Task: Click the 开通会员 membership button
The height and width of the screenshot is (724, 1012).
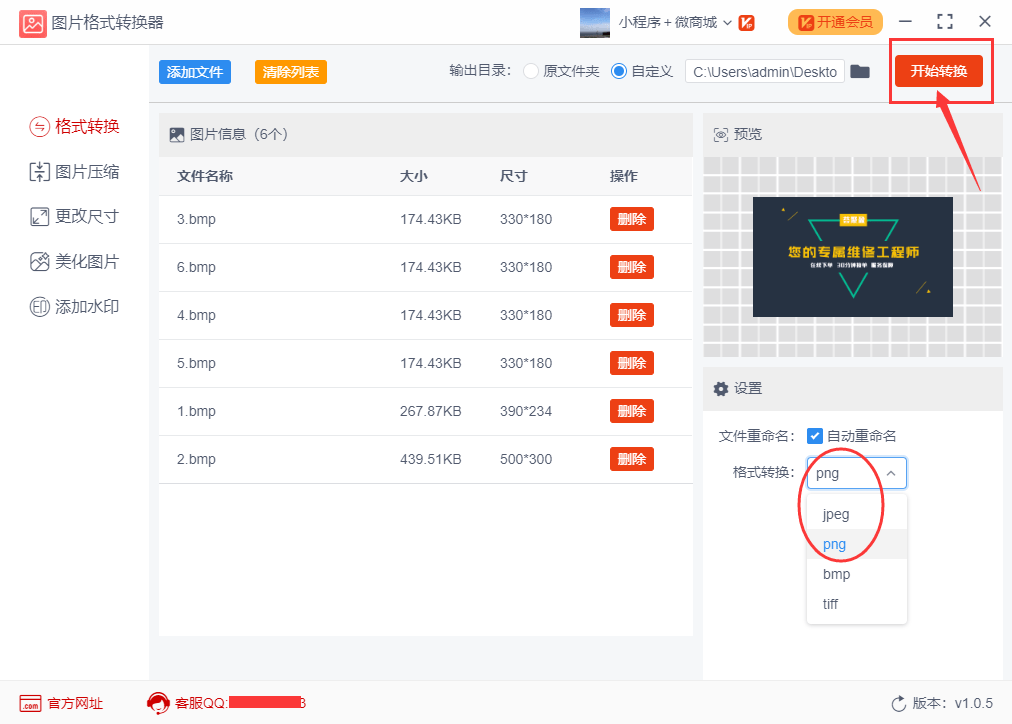Action: pos(834,21)
